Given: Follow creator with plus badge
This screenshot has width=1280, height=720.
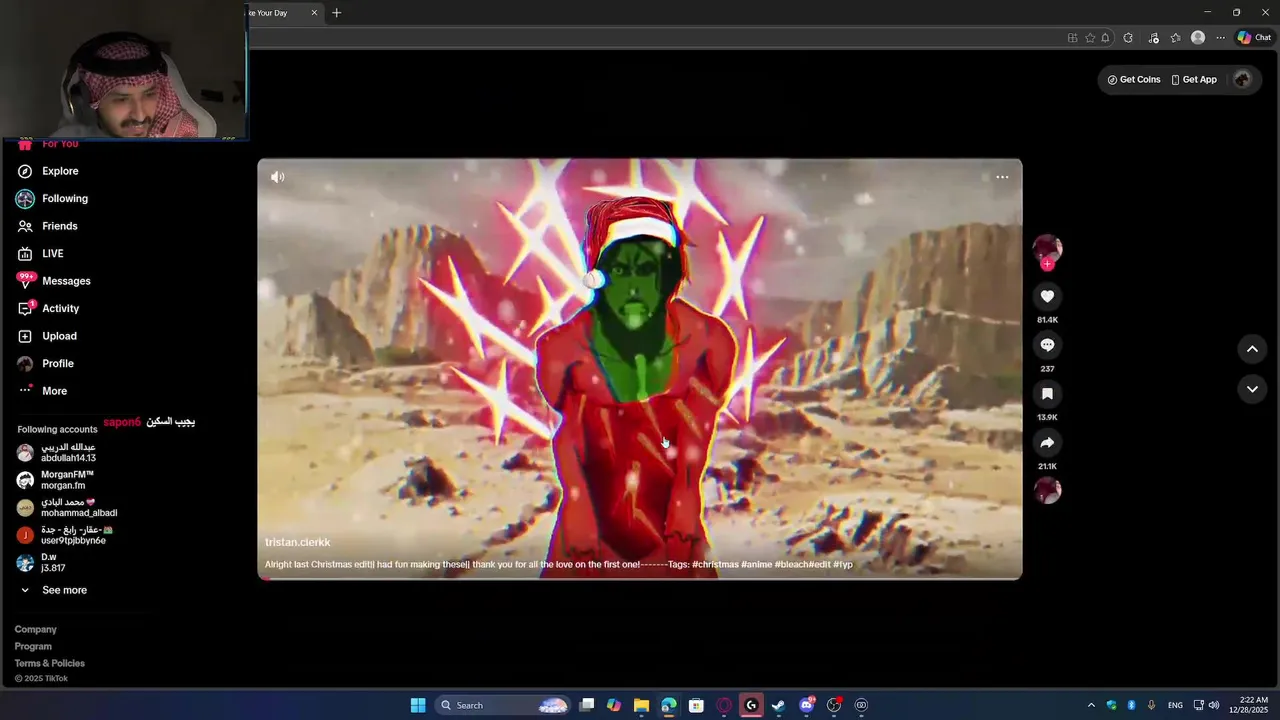Looking at the screenshot, I should [x=1047, y=264].
